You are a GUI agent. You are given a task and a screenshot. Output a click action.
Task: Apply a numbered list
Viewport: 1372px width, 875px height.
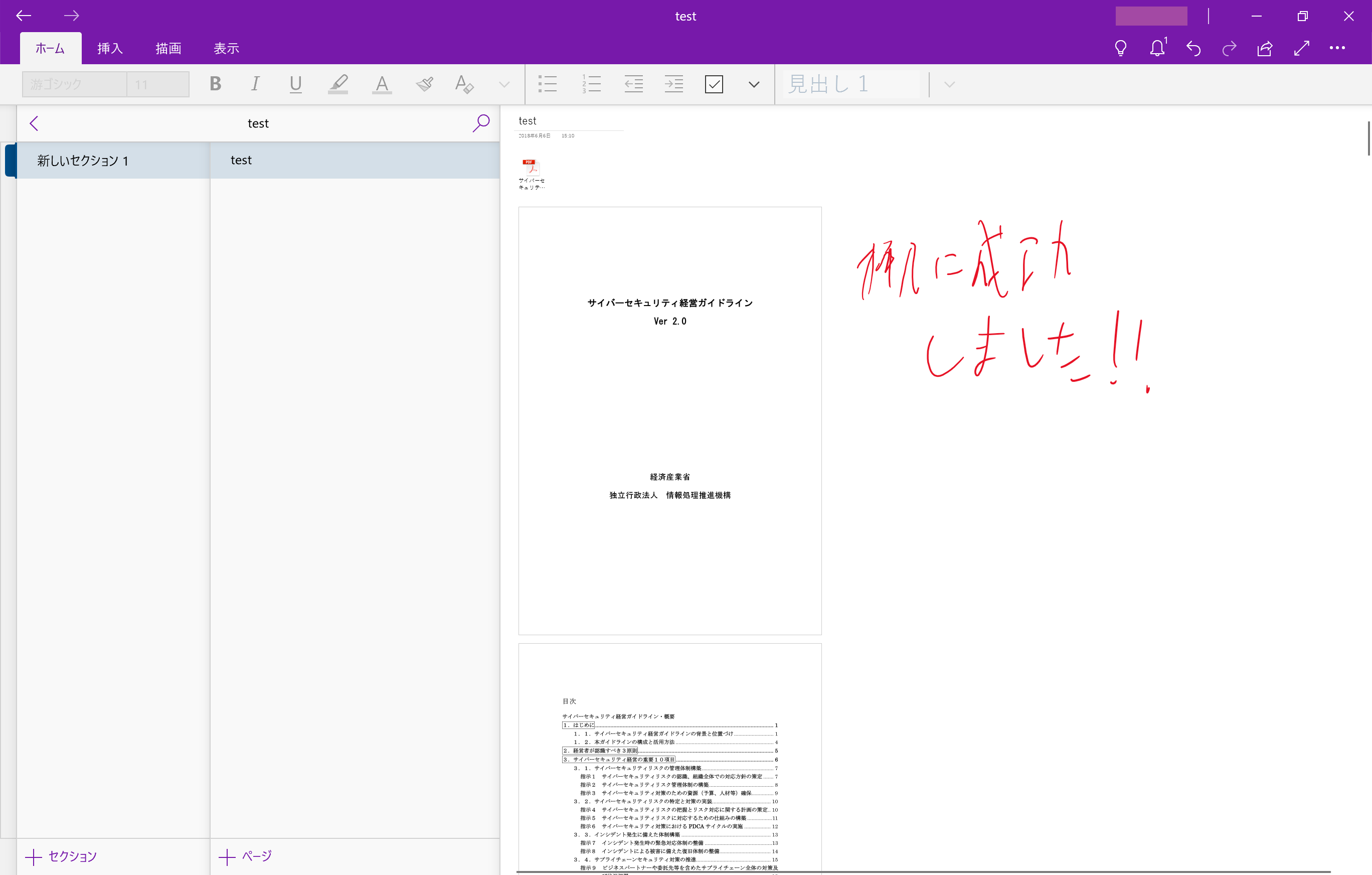[x=591, y=84]
